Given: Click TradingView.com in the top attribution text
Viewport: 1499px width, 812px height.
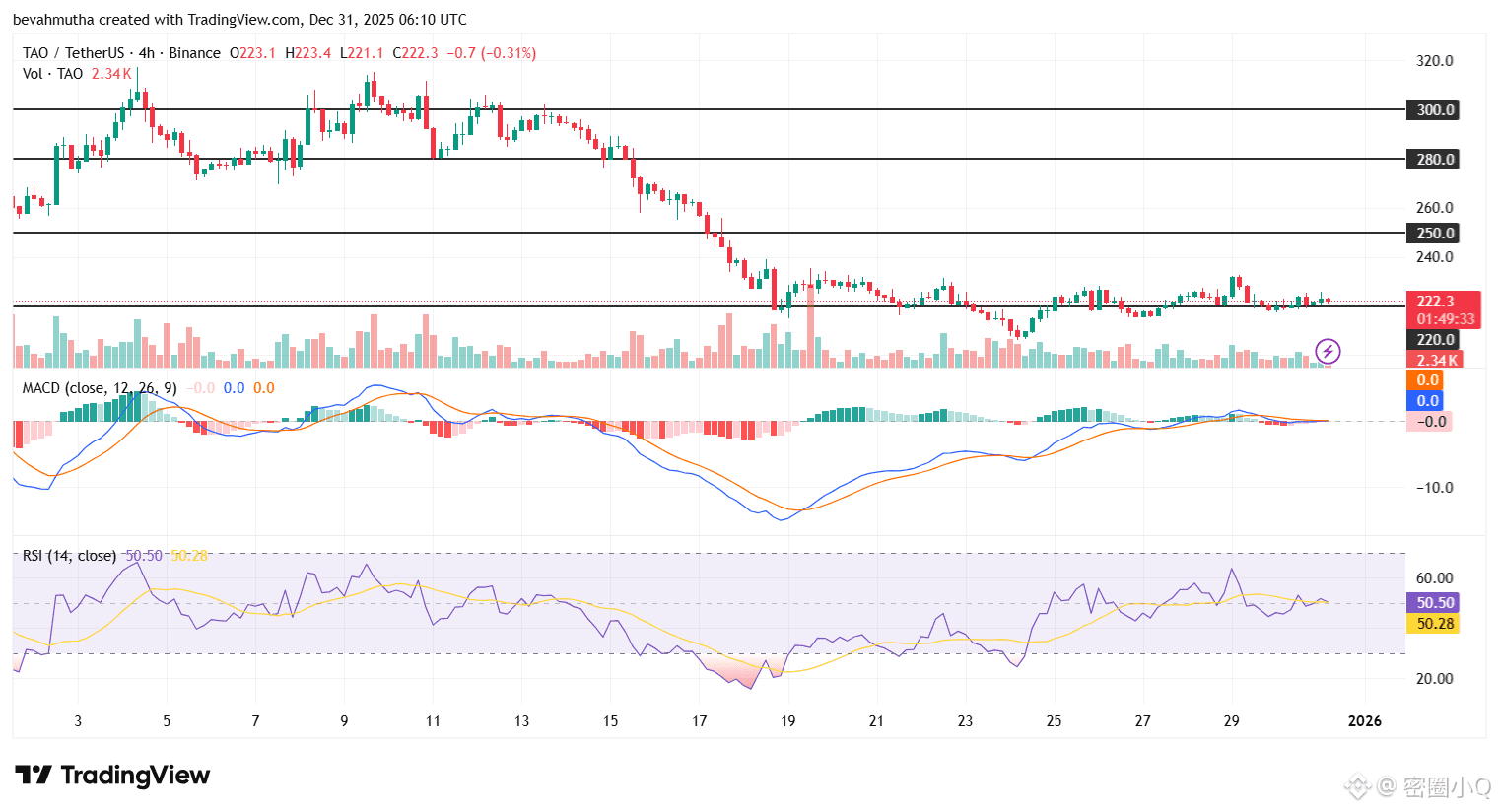Looking at the screenshot, I should pos(245,19).
